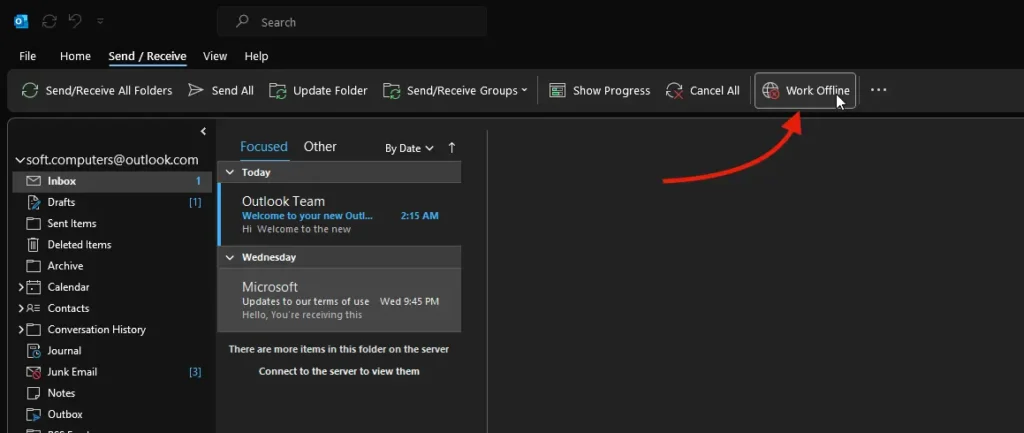1024x433 pixels.
Task: Click the Update Folder icon
Action: click(278, 90)
